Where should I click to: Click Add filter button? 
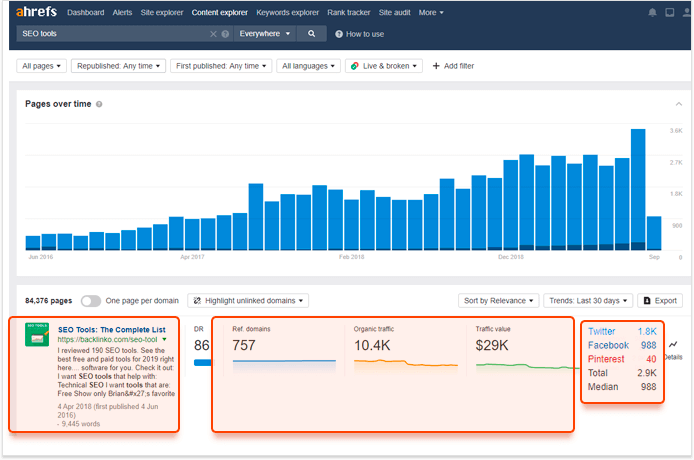pos(453,66)
